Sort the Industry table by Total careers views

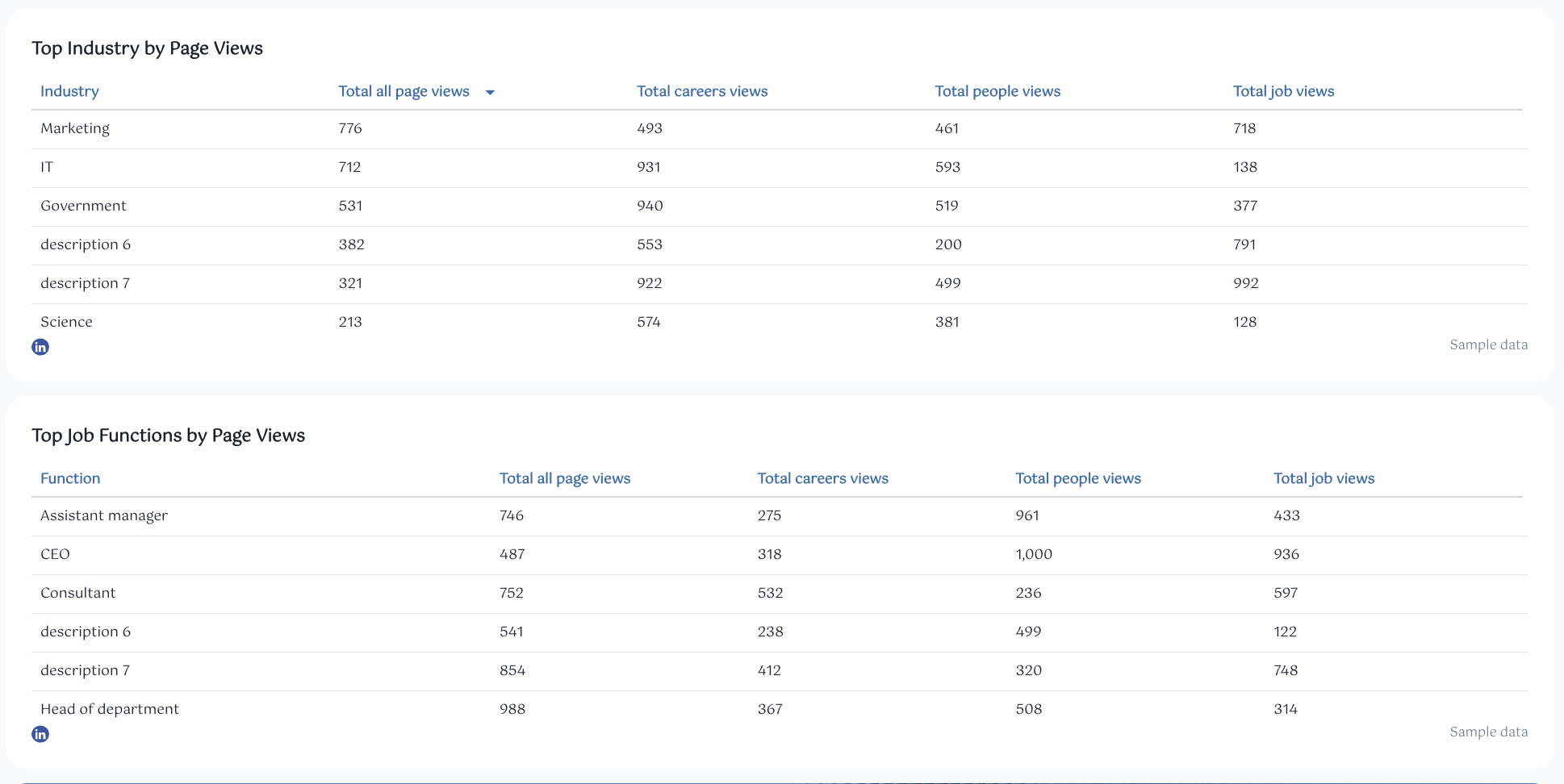[x=701, y=91]
